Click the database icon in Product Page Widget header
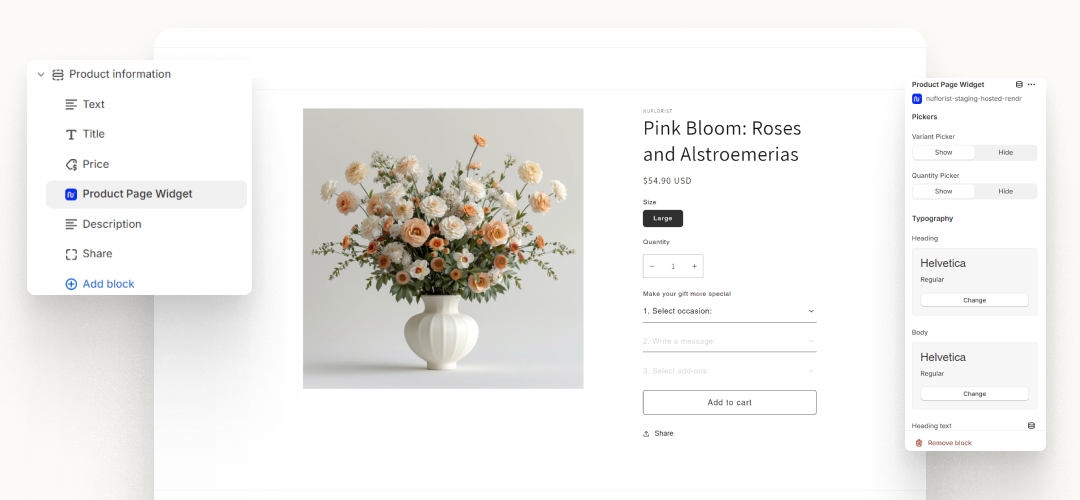The image size is (1080, 500). [1019, 85]
